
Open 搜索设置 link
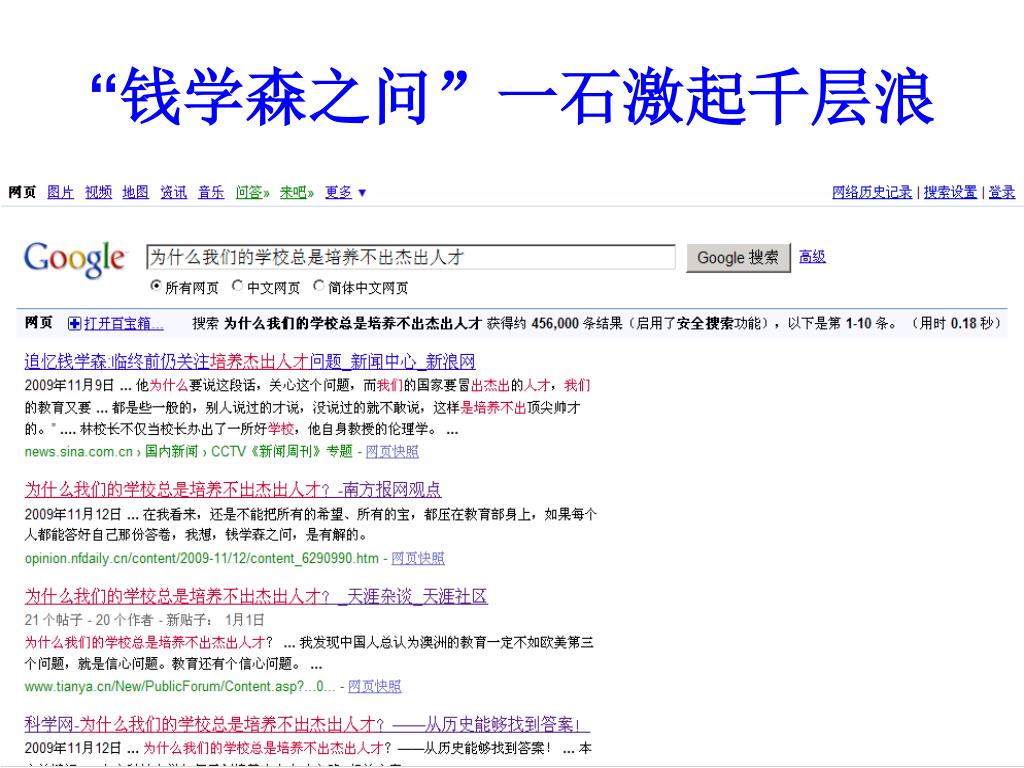click(950, 192)
